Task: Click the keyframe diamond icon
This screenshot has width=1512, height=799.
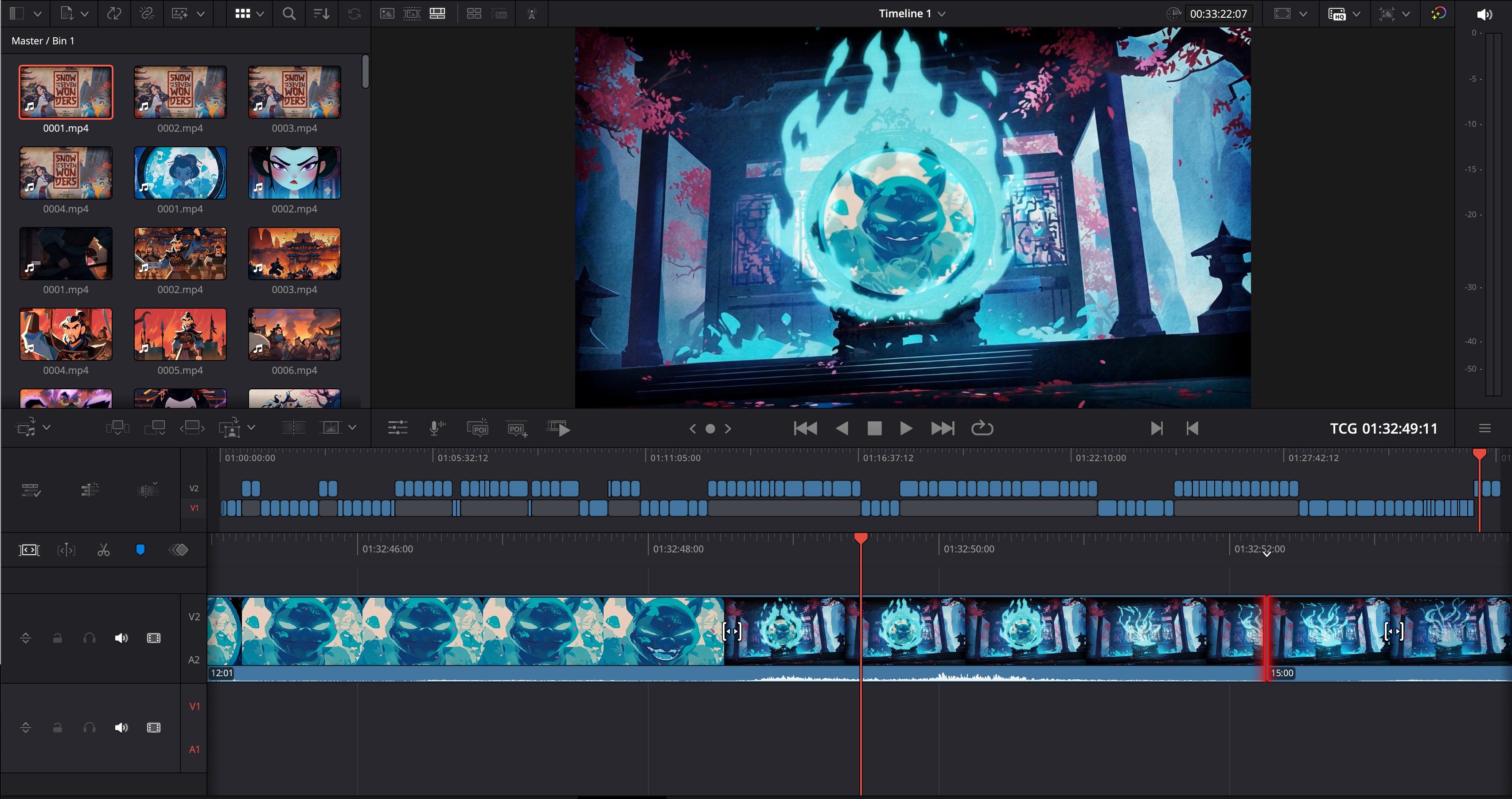Action: pos(179,550)
